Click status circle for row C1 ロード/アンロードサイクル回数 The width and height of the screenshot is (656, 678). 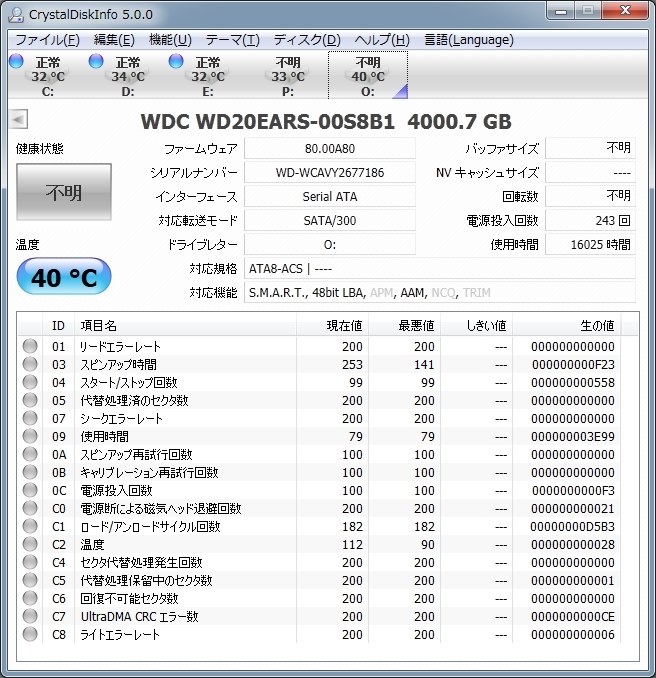[30, 526]
